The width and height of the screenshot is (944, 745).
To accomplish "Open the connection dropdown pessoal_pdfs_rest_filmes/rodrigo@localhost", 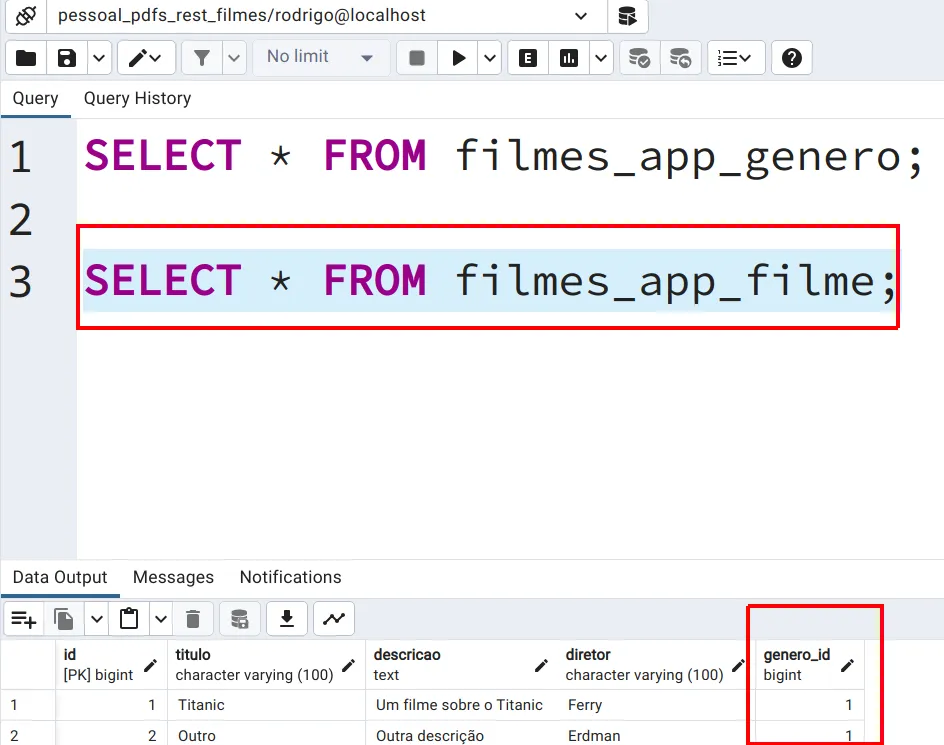I will click(326, 16).
